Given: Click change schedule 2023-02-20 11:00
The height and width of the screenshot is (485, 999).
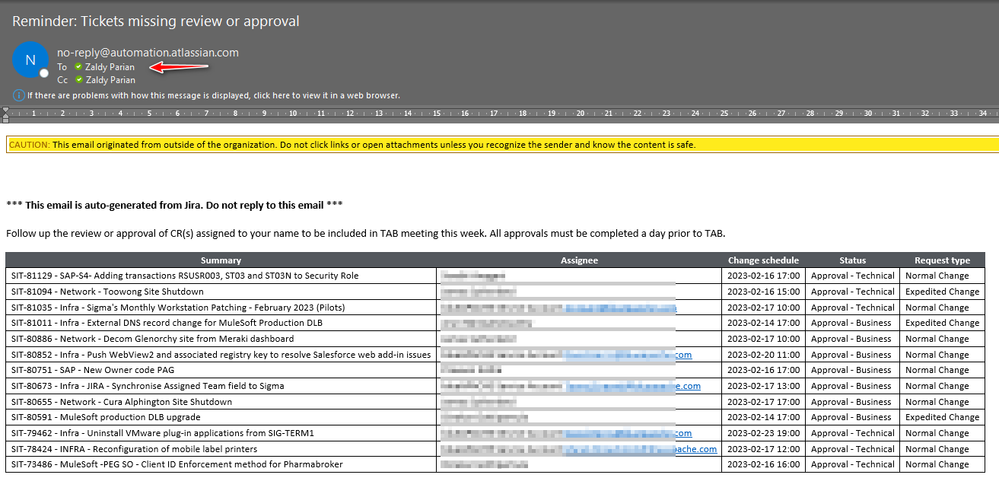Looking at the screenshot, I should coord(763,354).
